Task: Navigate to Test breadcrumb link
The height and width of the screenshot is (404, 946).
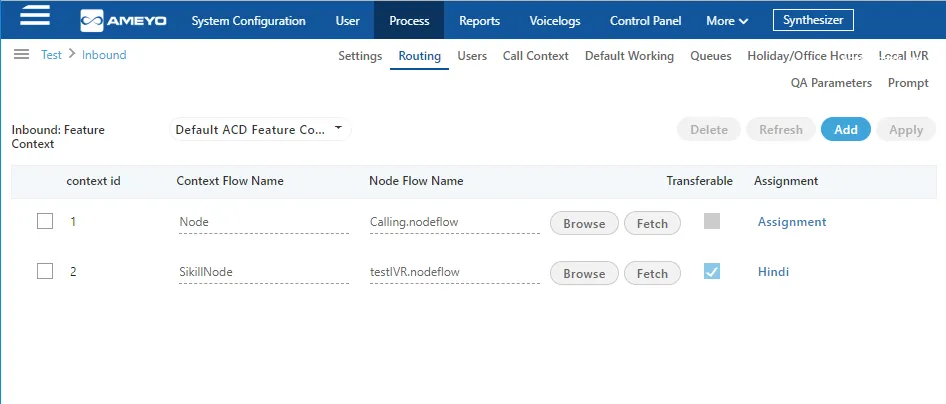Action: click(51, 55)
